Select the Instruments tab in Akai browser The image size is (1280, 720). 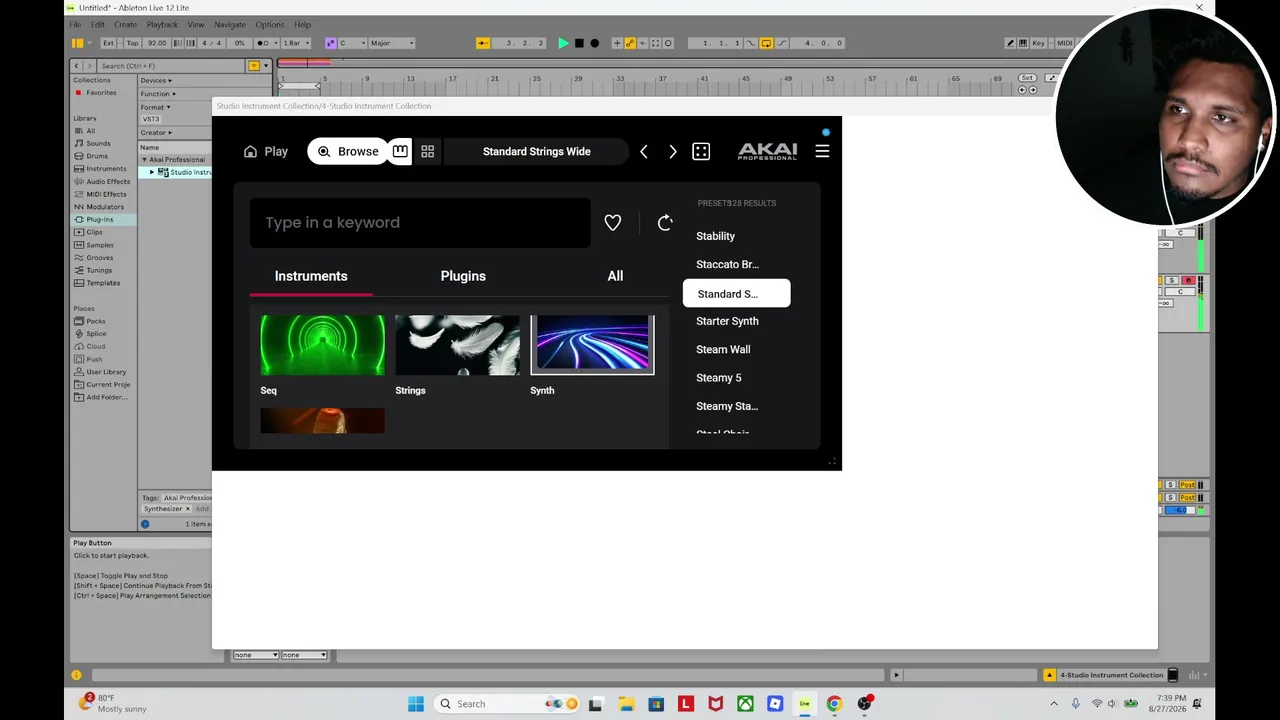tap(311, 276)
